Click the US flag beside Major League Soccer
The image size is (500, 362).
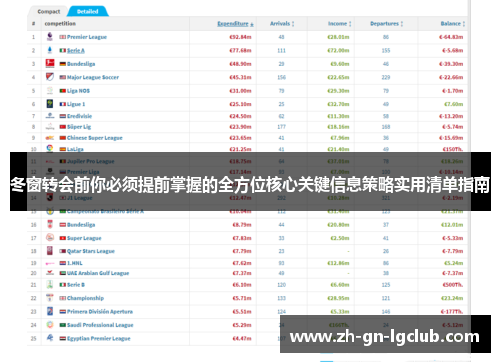63,77
